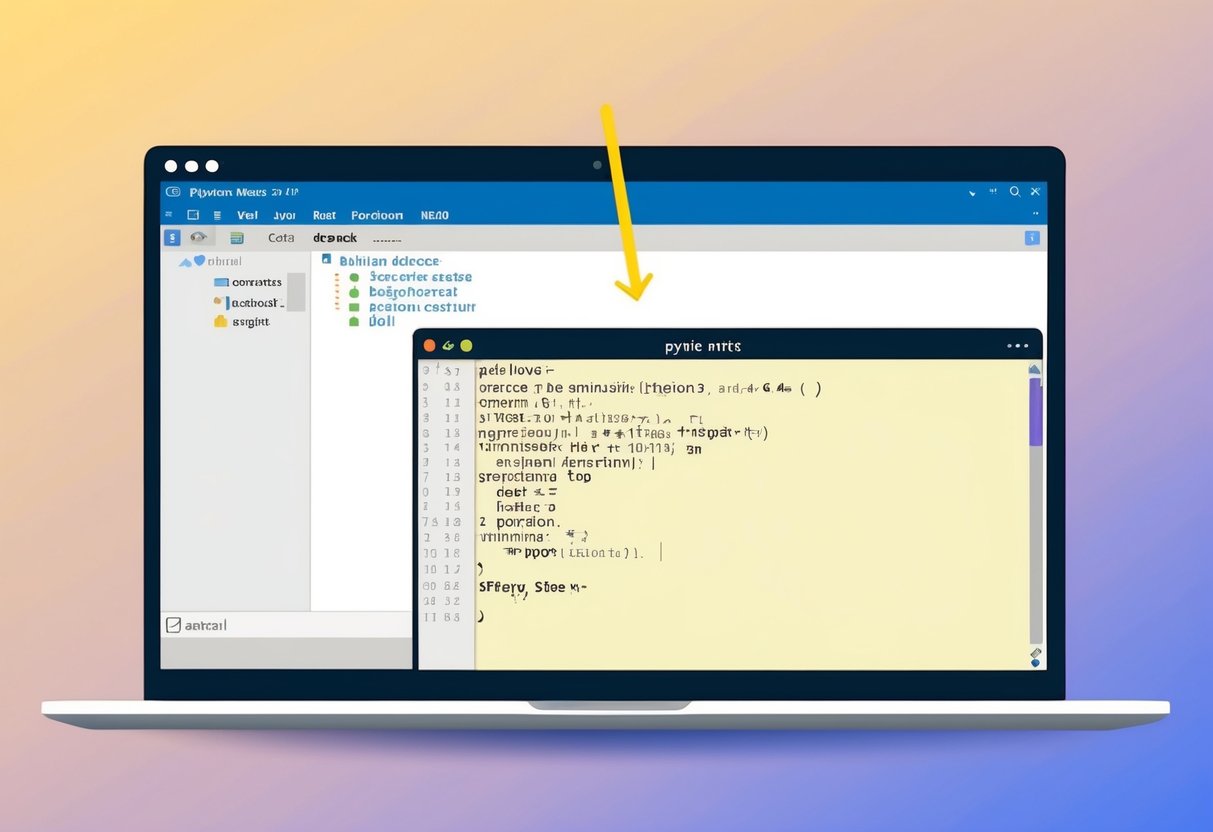
Task: Click the green status dot beside bogrohosreat
Action: [353, 292]
